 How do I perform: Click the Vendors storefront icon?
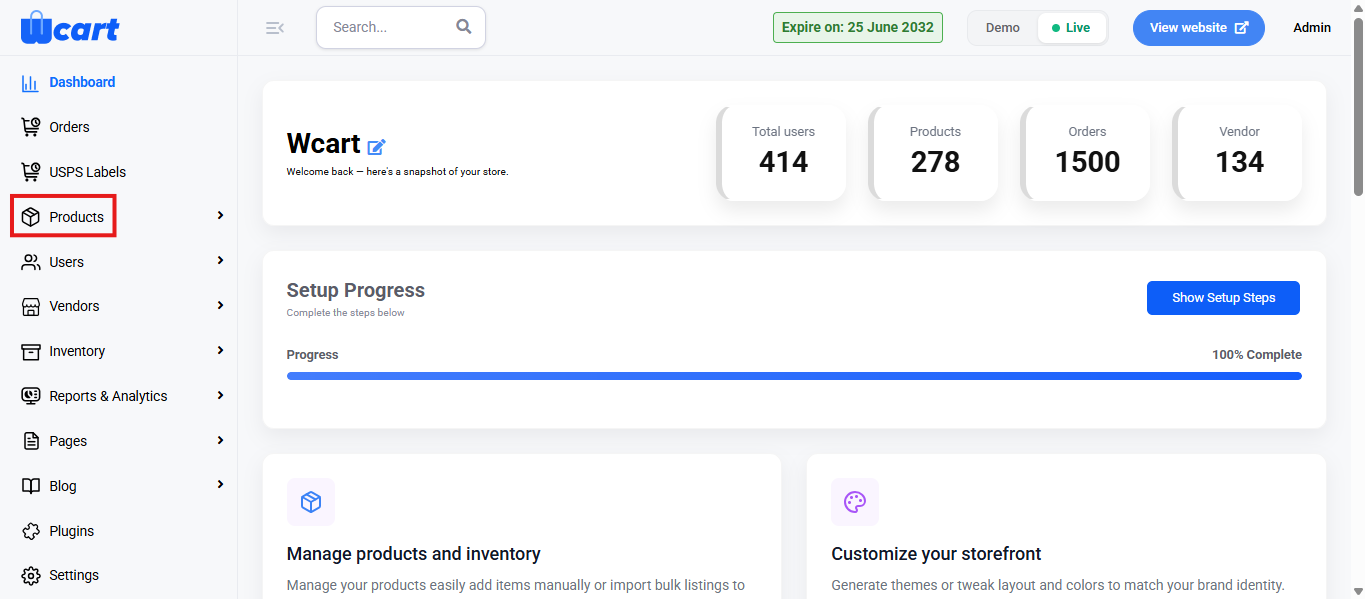[x=31, y=306]
